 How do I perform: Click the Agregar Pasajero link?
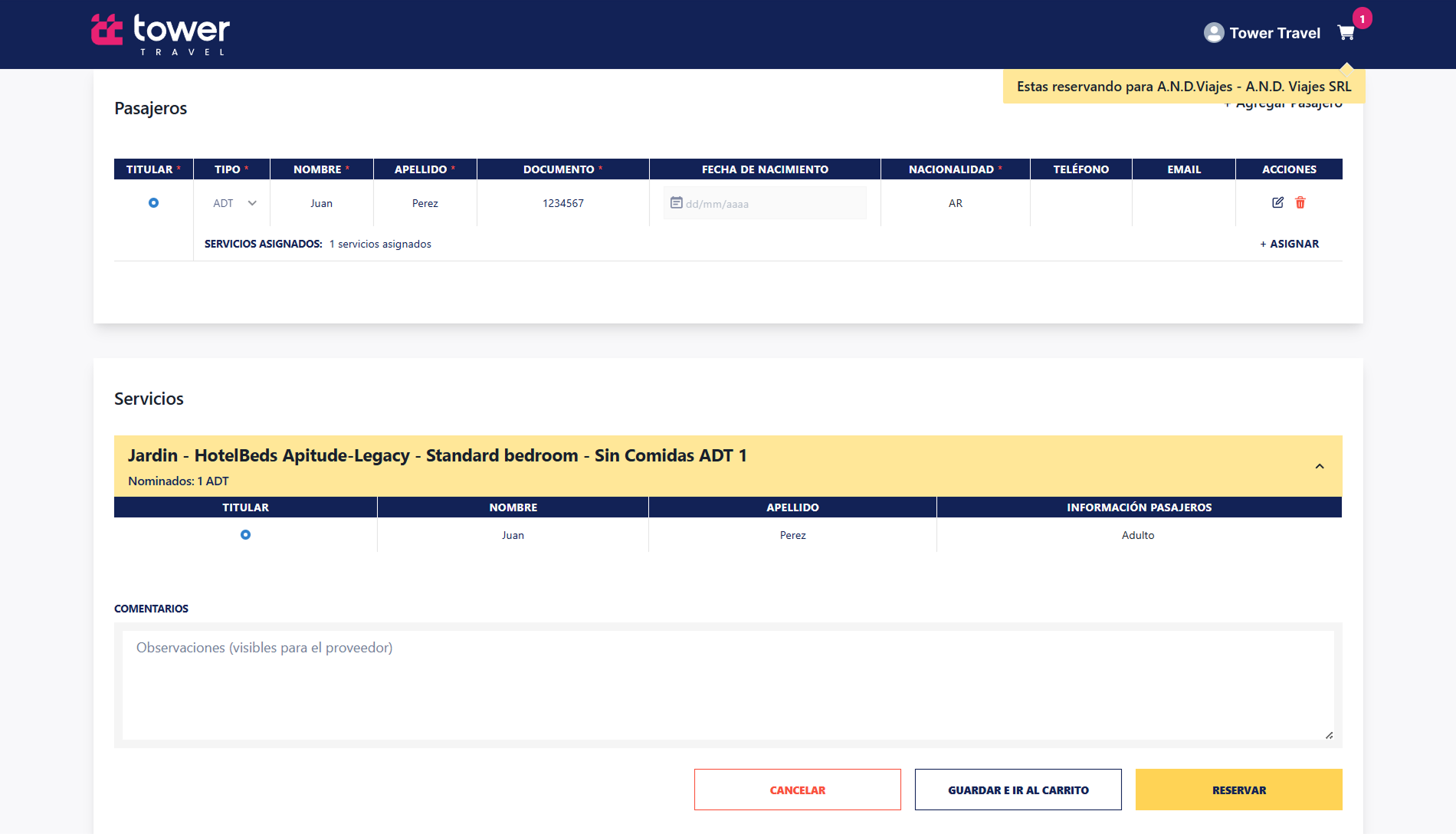tap(1284, 105)
